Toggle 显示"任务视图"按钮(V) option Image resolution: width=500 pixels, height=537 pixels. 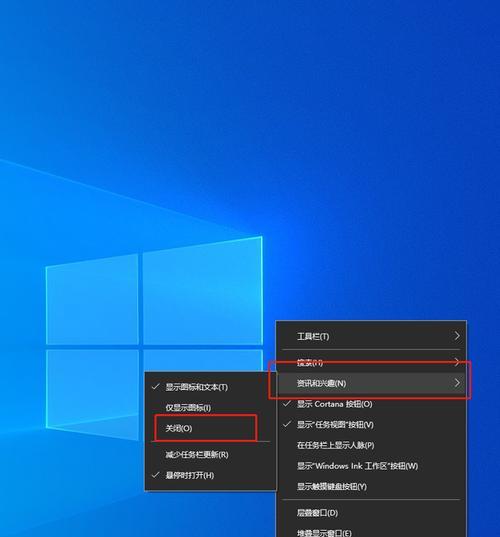pyautogui.click(x=371, y=425)
